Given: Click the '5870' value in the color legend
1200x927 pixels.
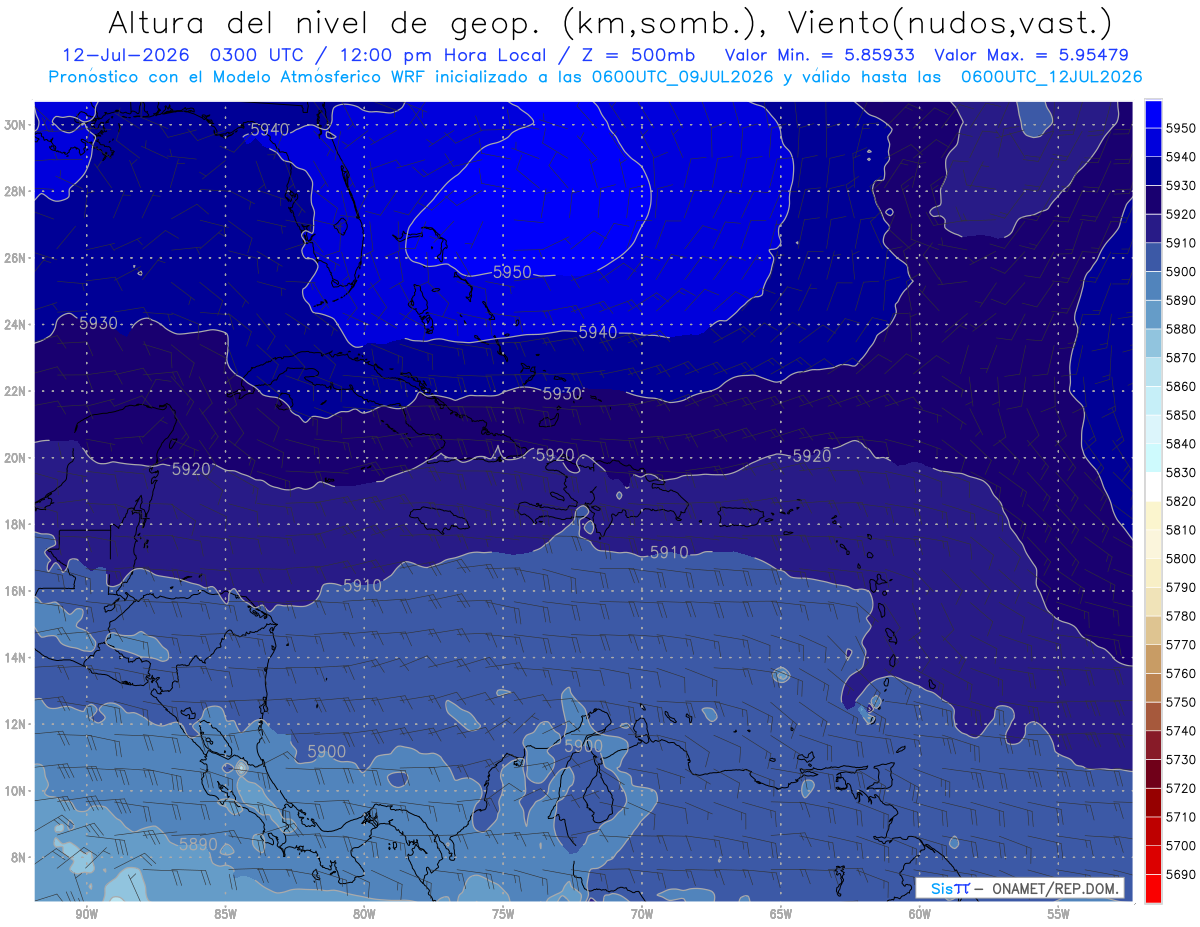Looking at the screenshot, I should click(x=1180, y=358).
